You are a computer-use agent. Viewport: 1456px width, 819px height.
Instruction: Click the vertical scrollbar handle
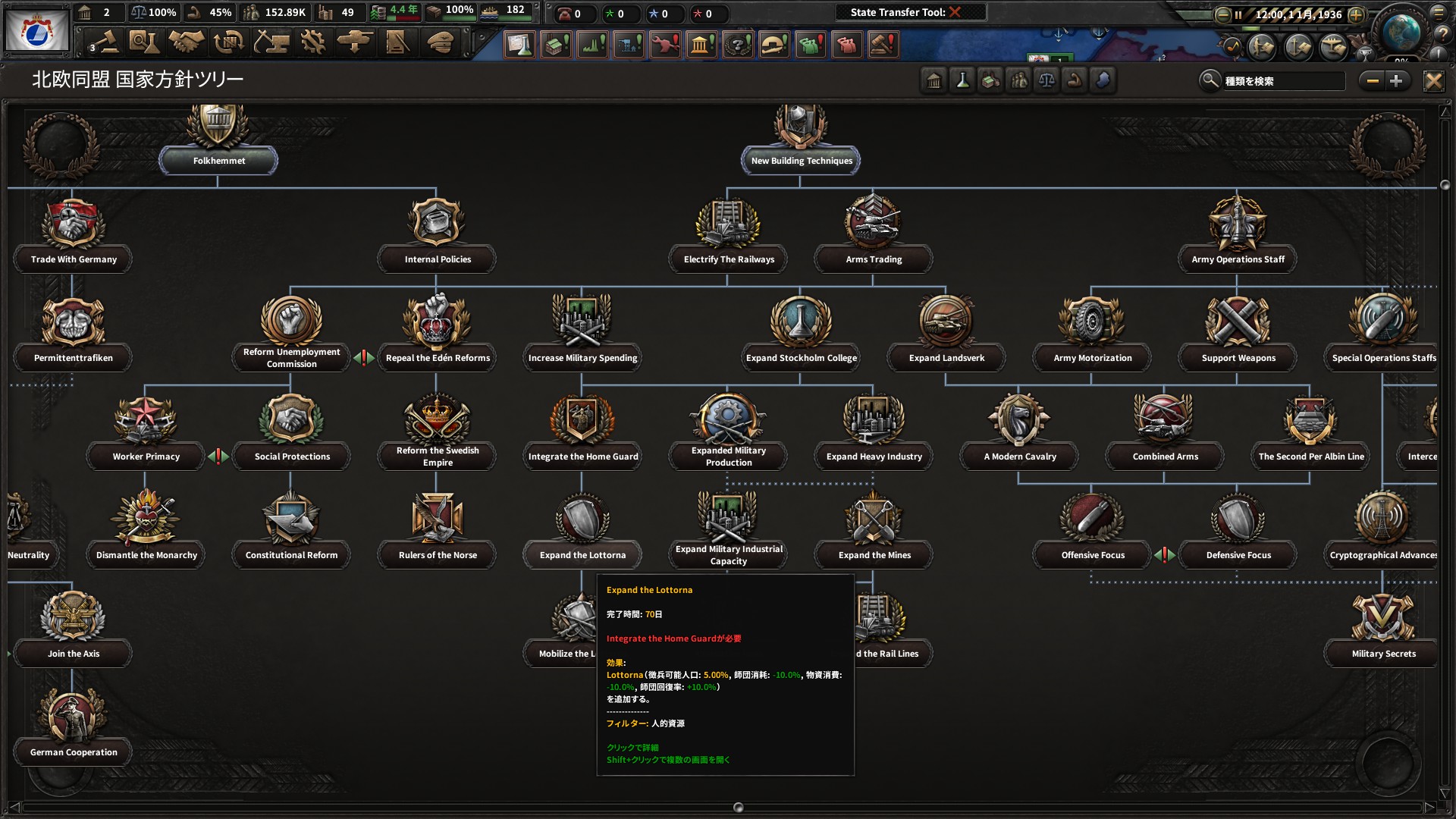1445,185
